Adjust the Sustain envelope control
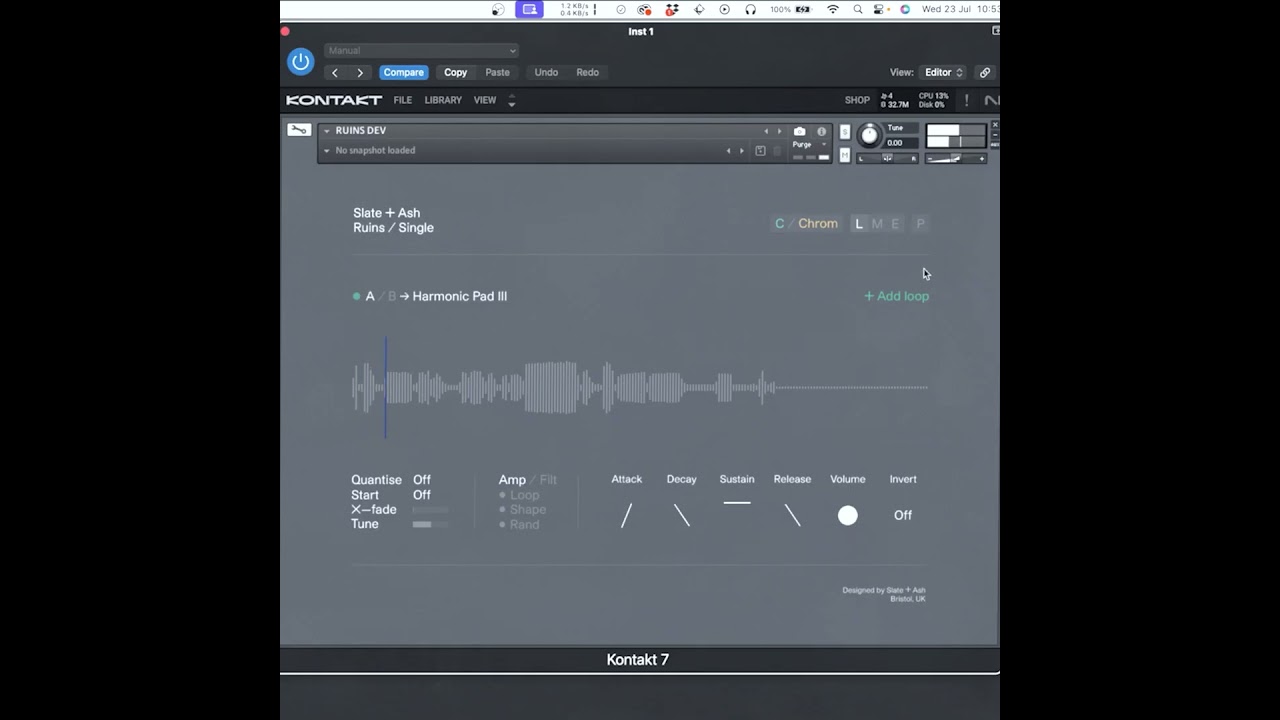The width and height of the screenshot is (1280, 720). coord(737,503)
